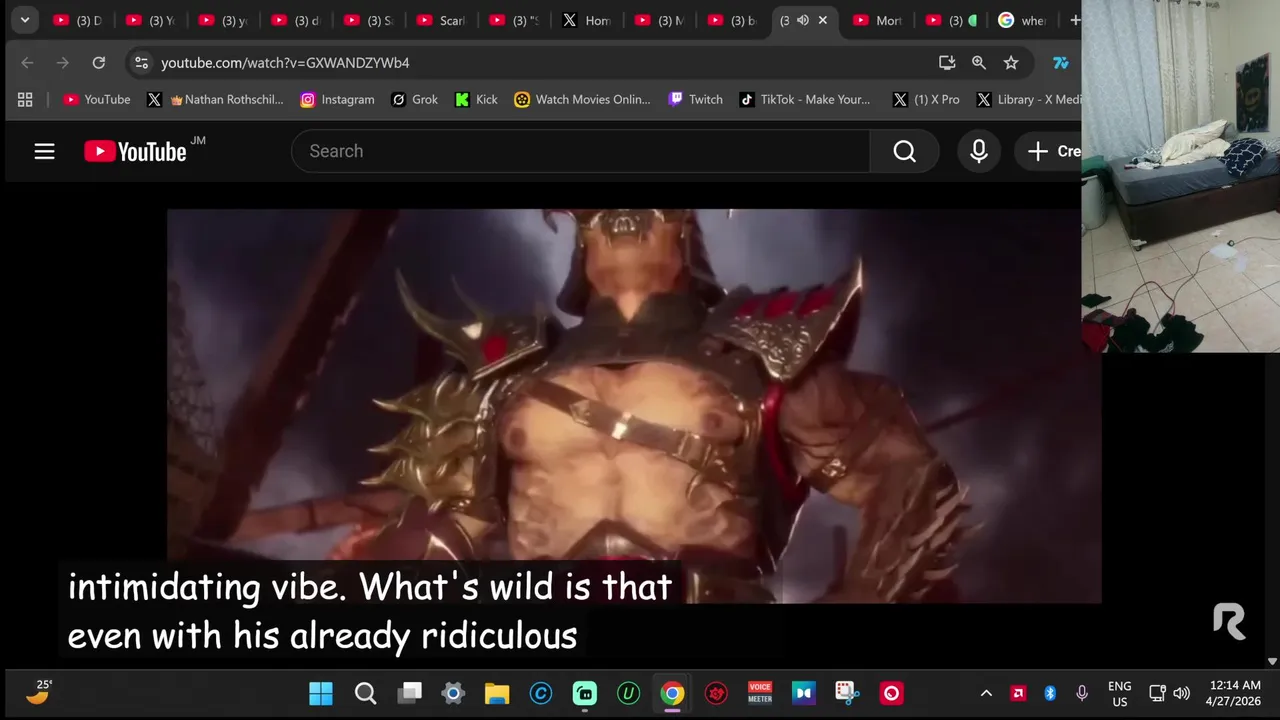
Task: Open the Nathan Rothschild X bookmark
Action: tap(216, 99)
